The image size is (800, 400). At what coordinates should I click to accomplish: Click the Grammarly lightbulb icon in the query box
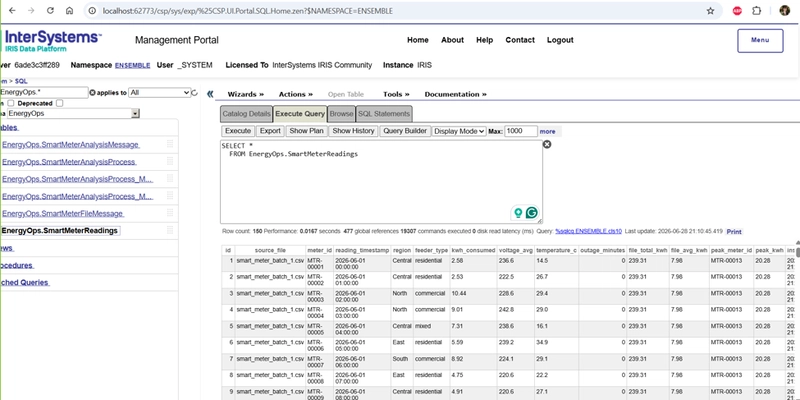[x=518, y=213]
